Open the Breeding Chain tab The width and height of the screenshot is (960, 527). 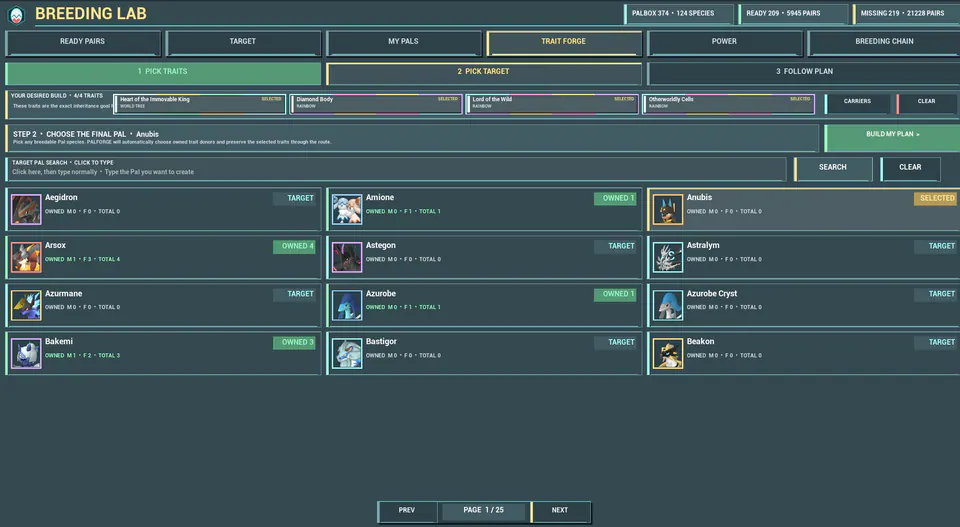click(884, 42)
